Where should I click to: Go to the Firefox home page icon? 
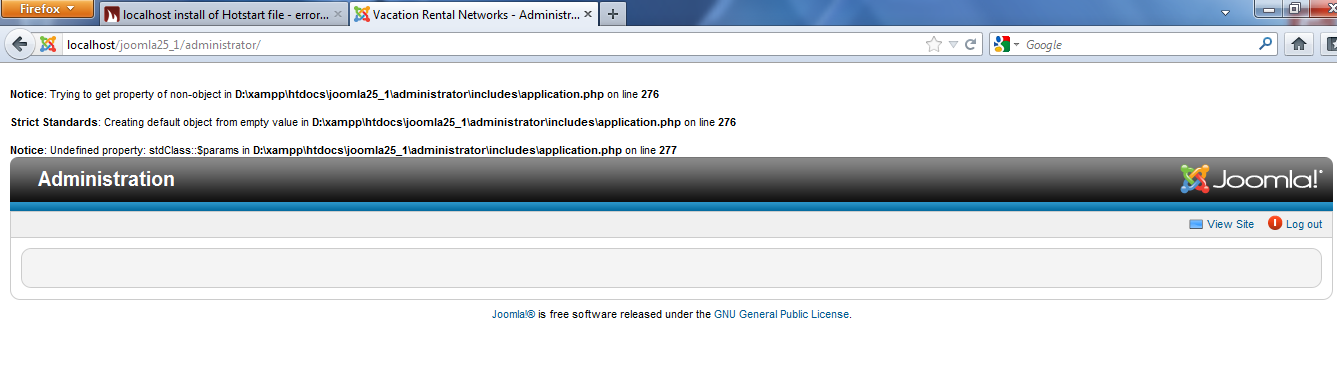point(1298,44)
